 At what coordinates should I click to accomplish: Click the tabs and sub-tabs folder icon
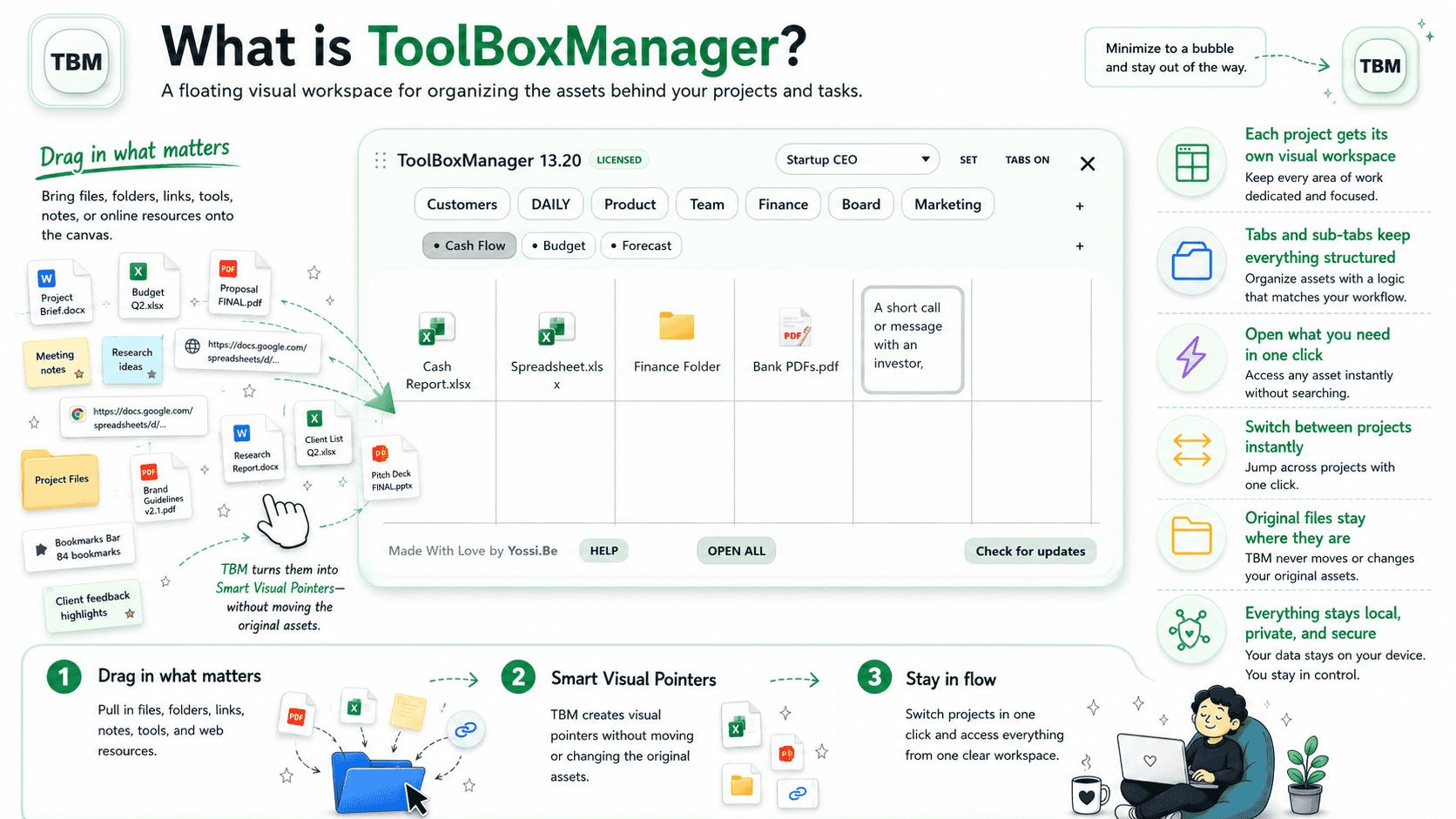click(x=1191, y=260)
